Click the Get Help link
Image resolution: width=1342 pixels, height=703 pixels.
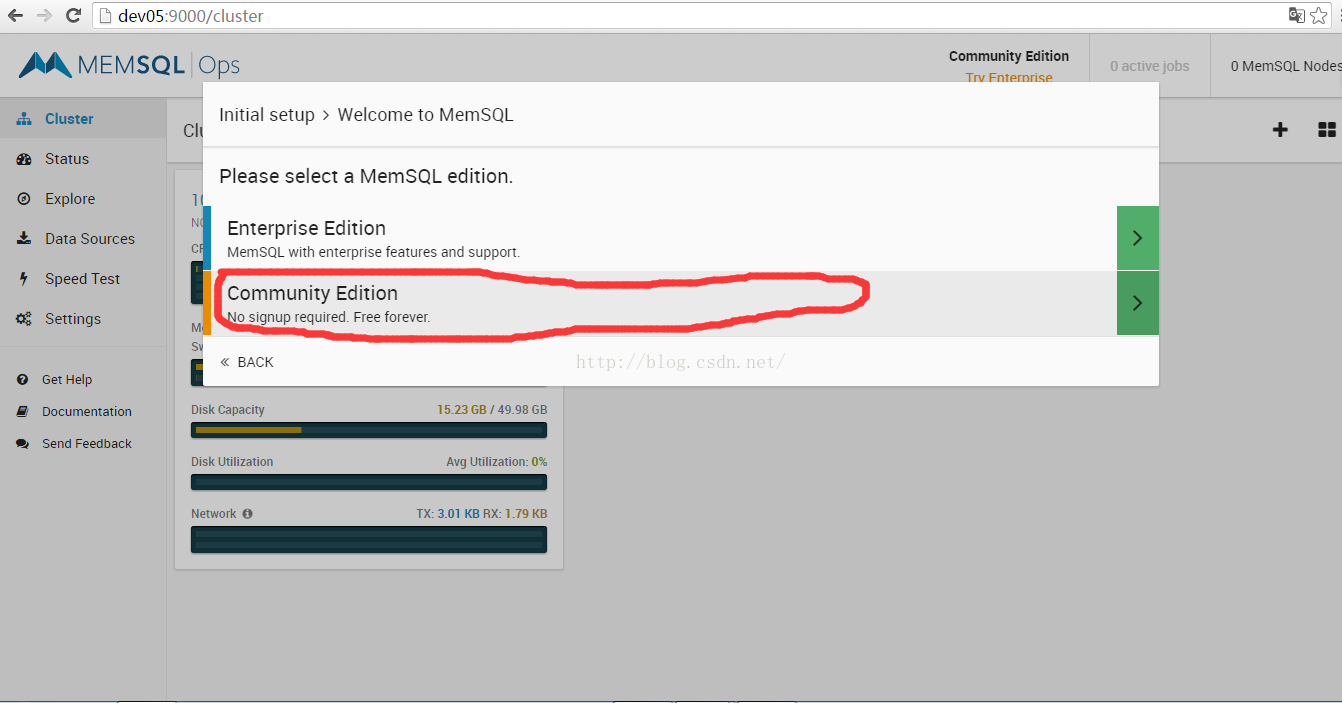[x=66, y=380]
